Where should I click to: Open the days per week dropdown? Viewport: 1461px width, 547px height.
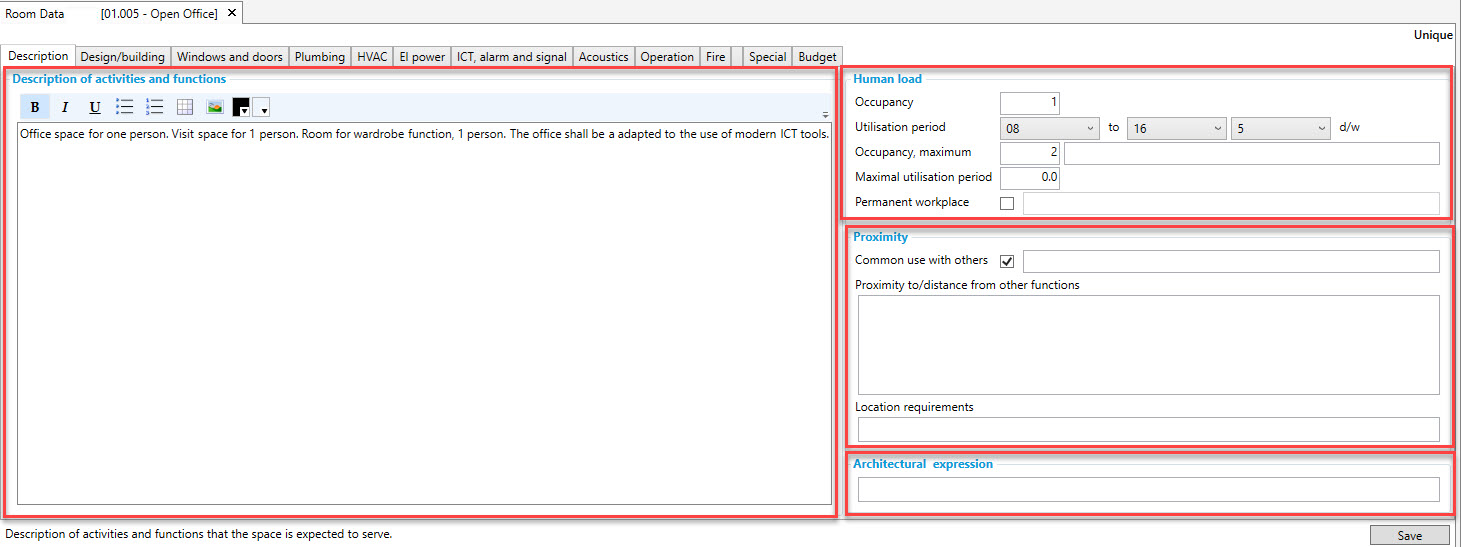pyautogui.click(x=1281, y=129)
